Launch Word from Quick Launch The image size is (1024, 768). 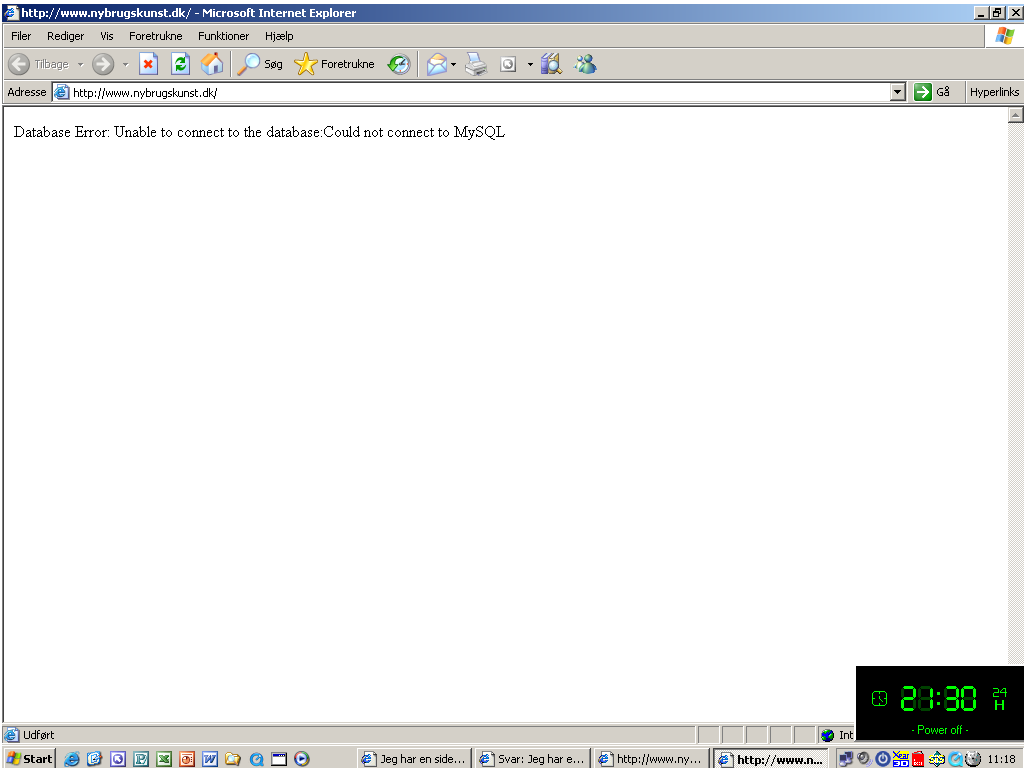tap(210, 759)
